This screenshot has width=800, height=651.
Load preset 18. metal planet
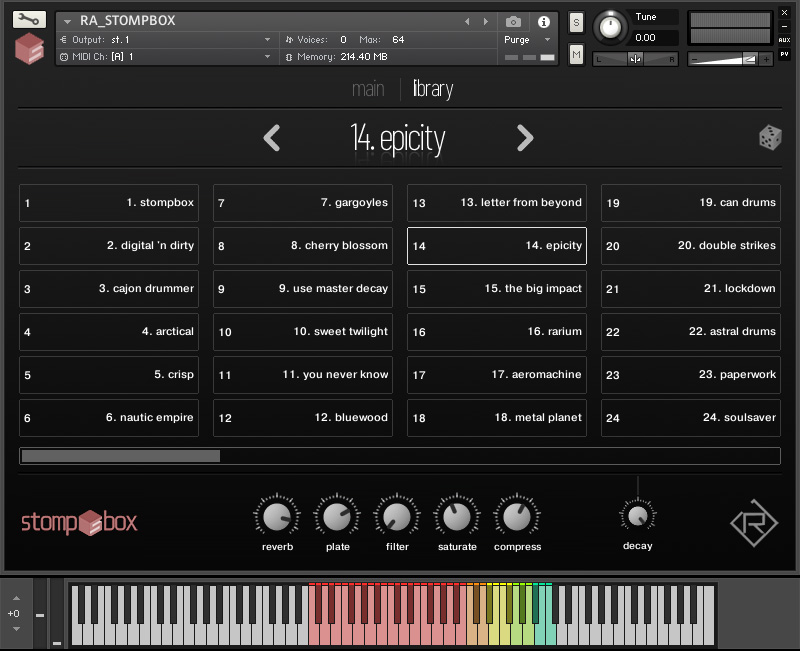[497, 418]
